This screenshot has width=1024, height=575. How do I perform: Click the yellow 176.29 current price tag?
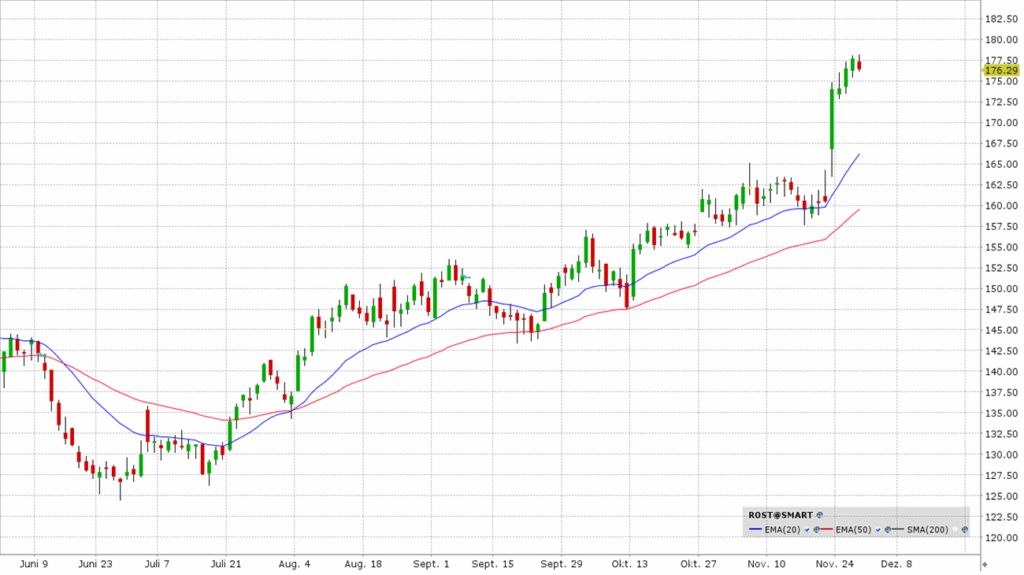pyautogui.click(x=1000, y=70)
